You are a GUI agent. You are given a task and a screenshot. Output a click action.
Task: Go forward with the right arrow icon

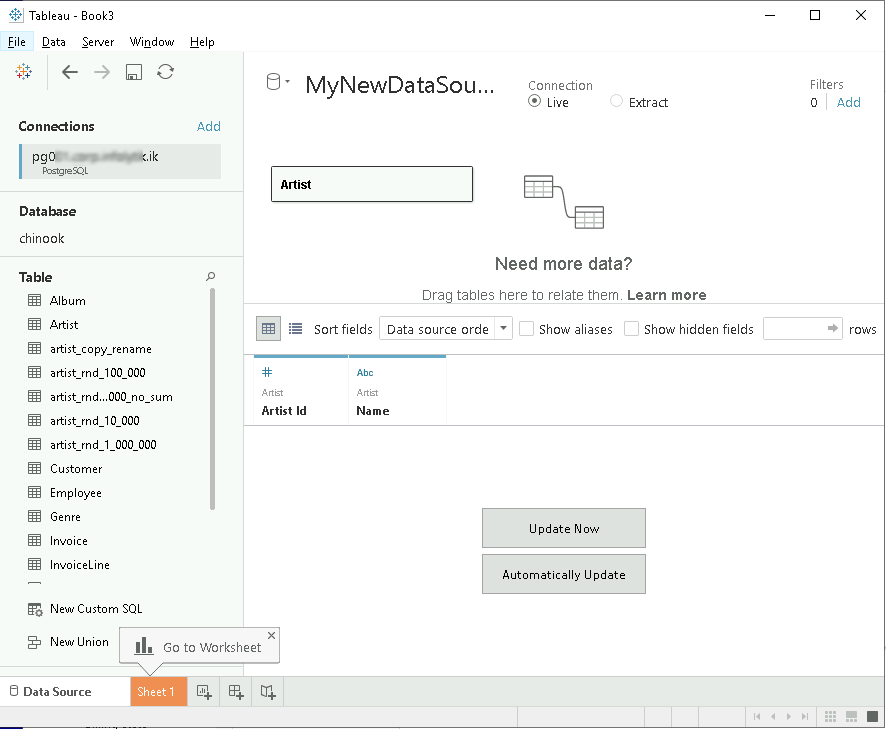point(102,72)
